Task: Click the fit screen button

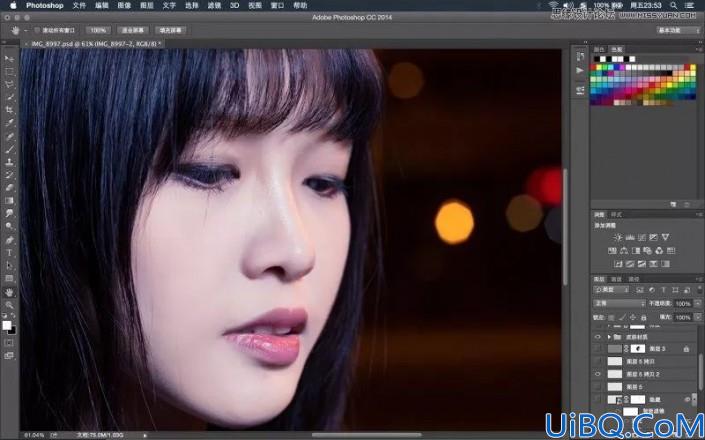Action: pos(133,31)
